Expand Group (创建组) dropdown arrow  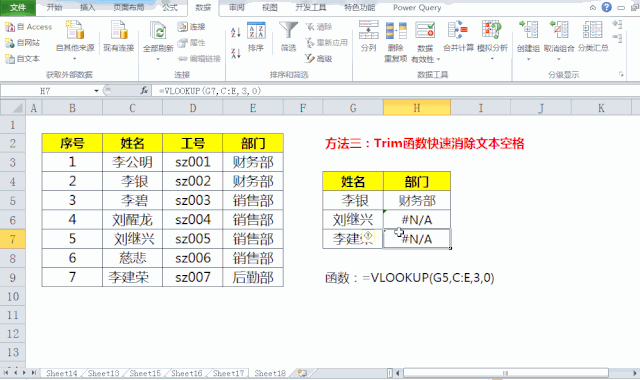click(528, 60)
